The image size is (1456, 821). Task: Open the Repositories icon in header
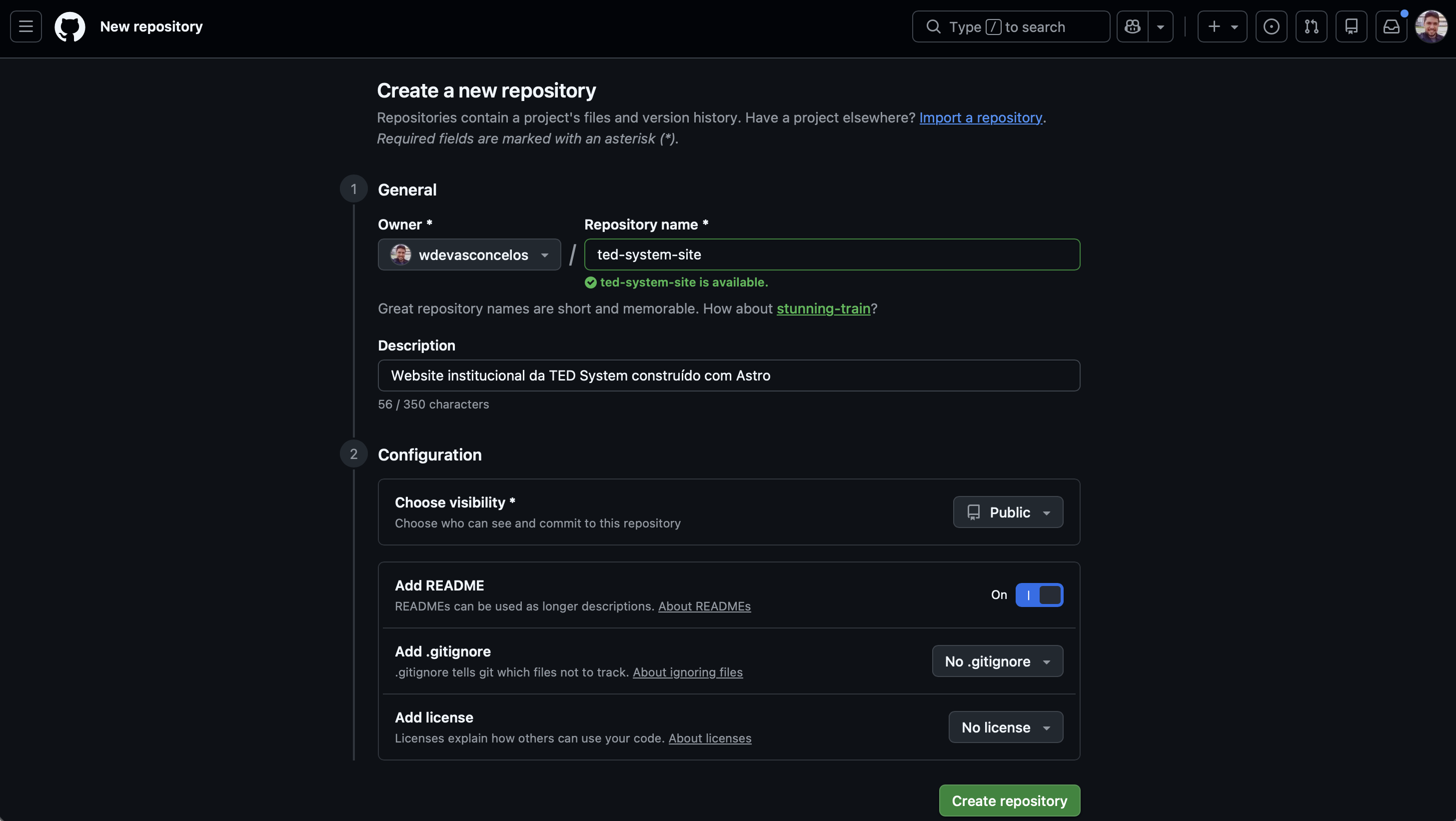coord(1352,26)
